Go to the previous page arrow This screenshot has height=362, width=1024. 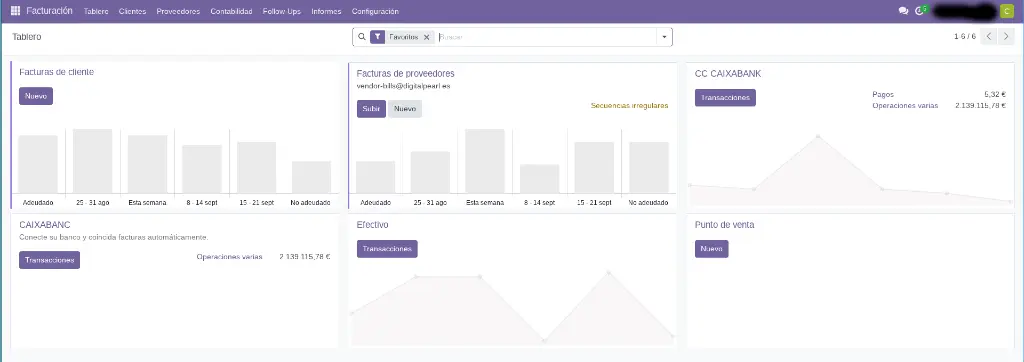[989, 37]
